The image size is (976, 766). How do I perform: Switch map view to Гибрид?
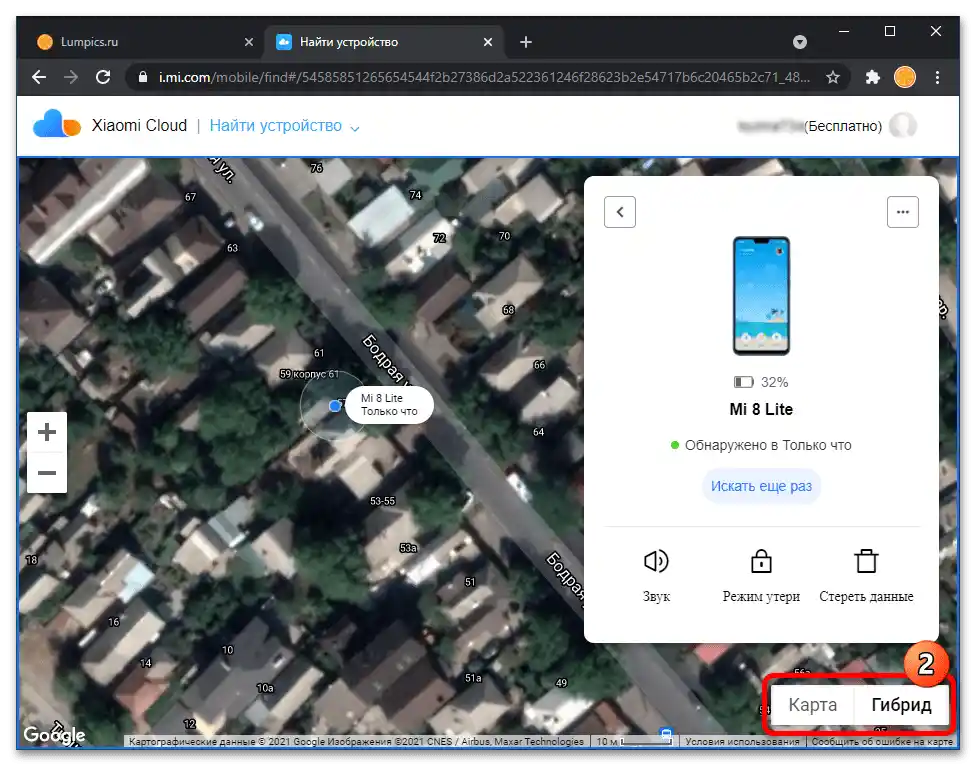(901, 704)
